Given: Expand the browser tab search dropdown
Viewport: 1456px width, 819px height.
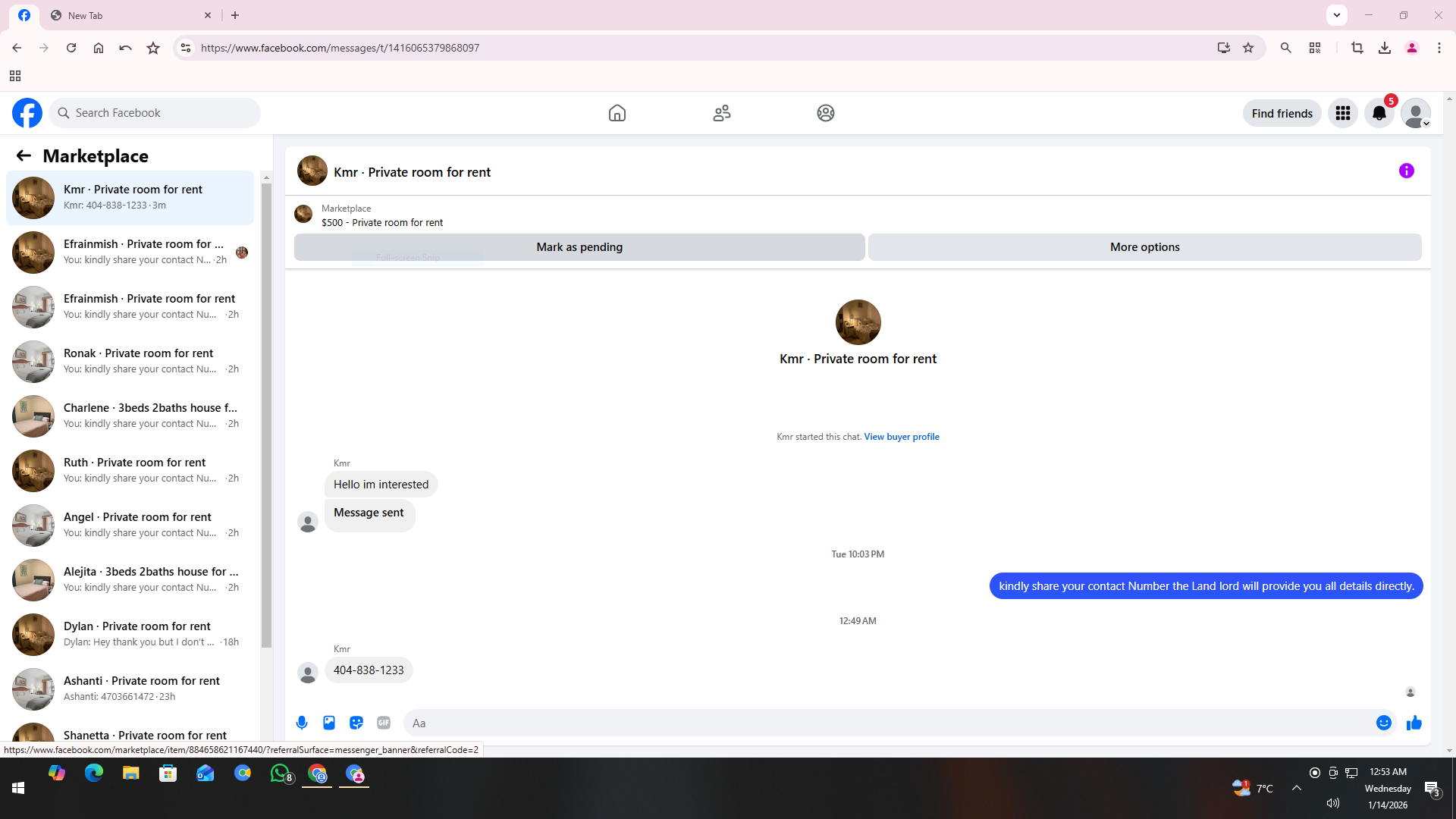Looking at the screenshot, I should tap(1336, 15).
